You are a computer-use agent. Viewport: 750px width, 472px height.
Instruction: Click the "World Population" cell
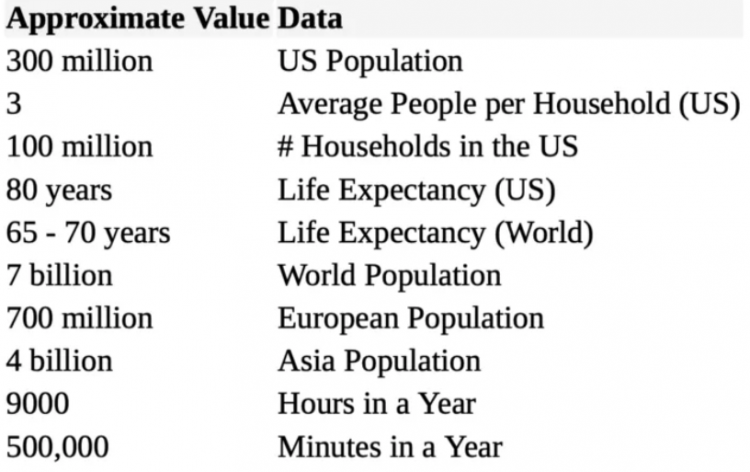point(389,276)
